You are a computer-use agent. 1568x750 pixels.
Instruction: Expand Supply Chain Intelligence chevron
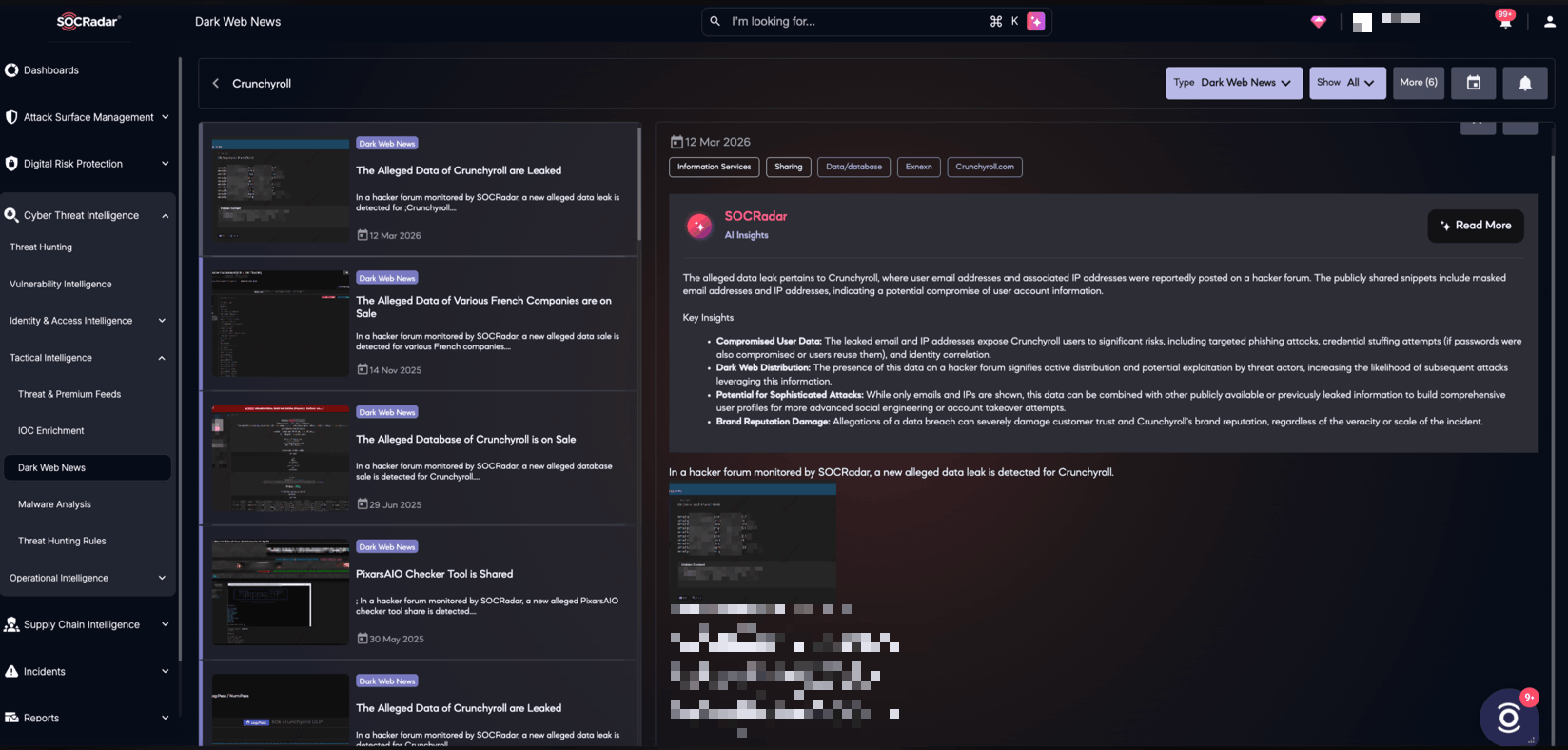[165, 624]
